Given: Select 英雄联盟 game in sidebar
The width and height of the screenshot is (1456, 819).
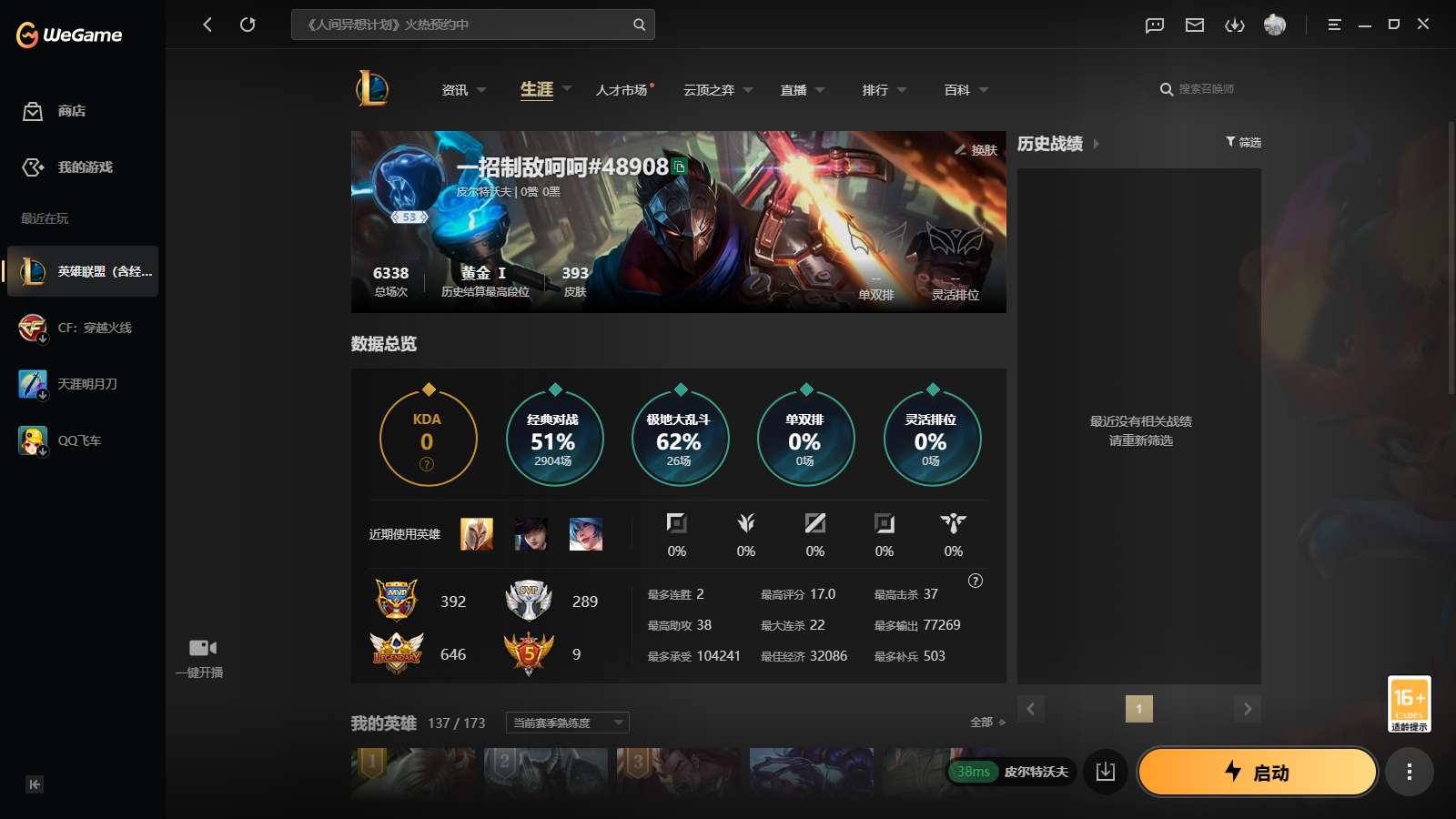Looking at the screenshot, I should [x=83, y=271].
